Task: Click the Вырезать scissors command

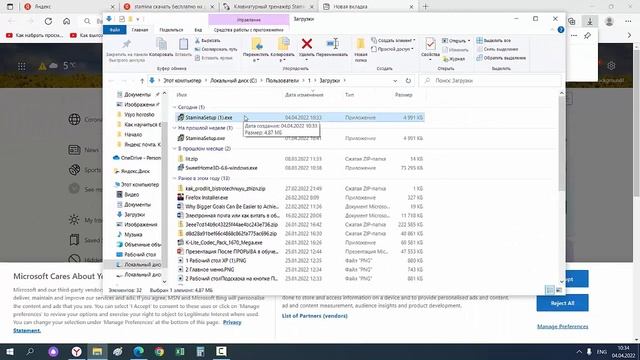Action: point(207,40)
